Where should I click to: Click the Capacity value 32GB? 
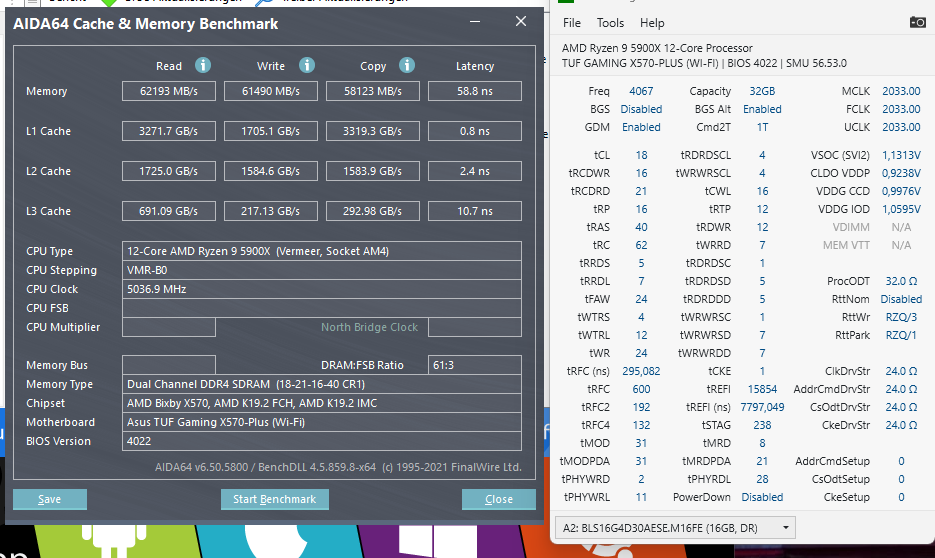pos(762,91)
